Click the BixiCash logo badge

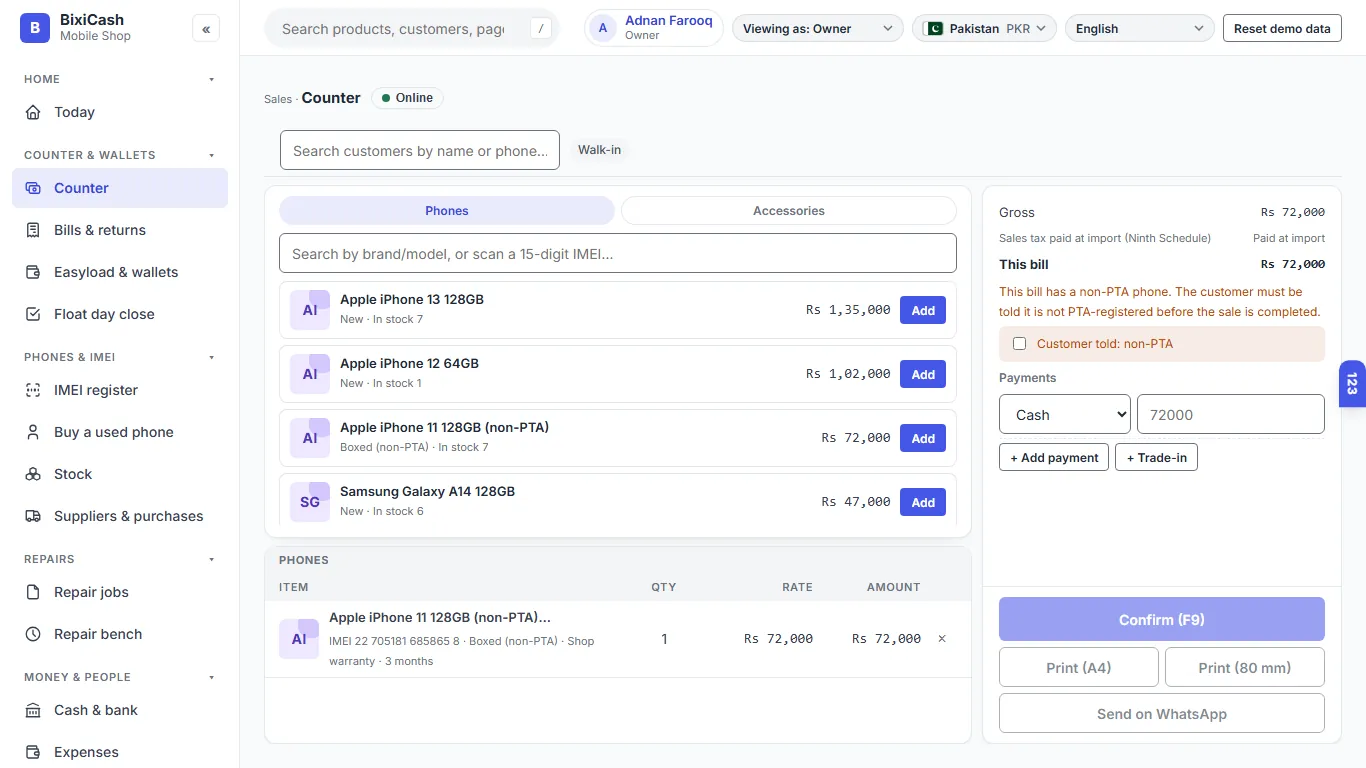[35, 28]
